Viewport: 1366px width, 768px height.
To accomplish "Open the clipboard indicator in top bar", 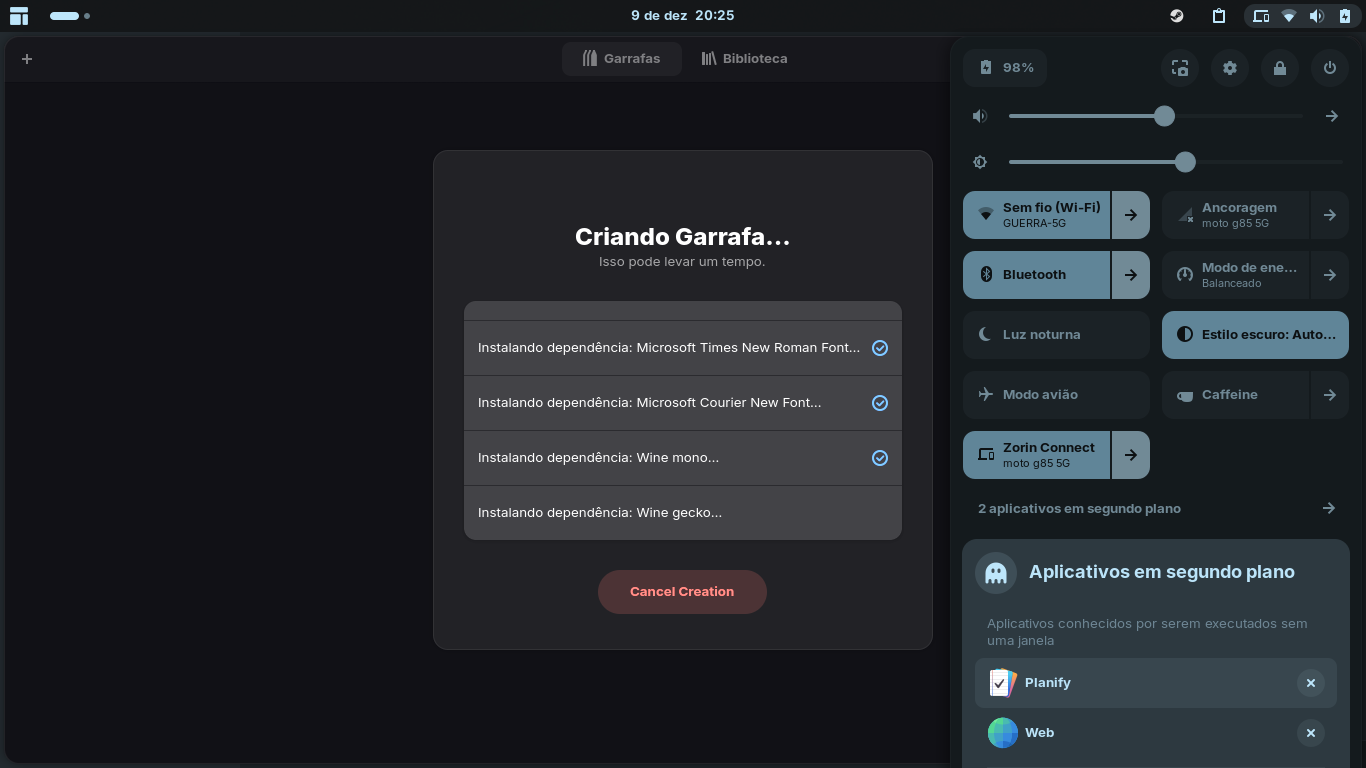I will (1219, 16).
